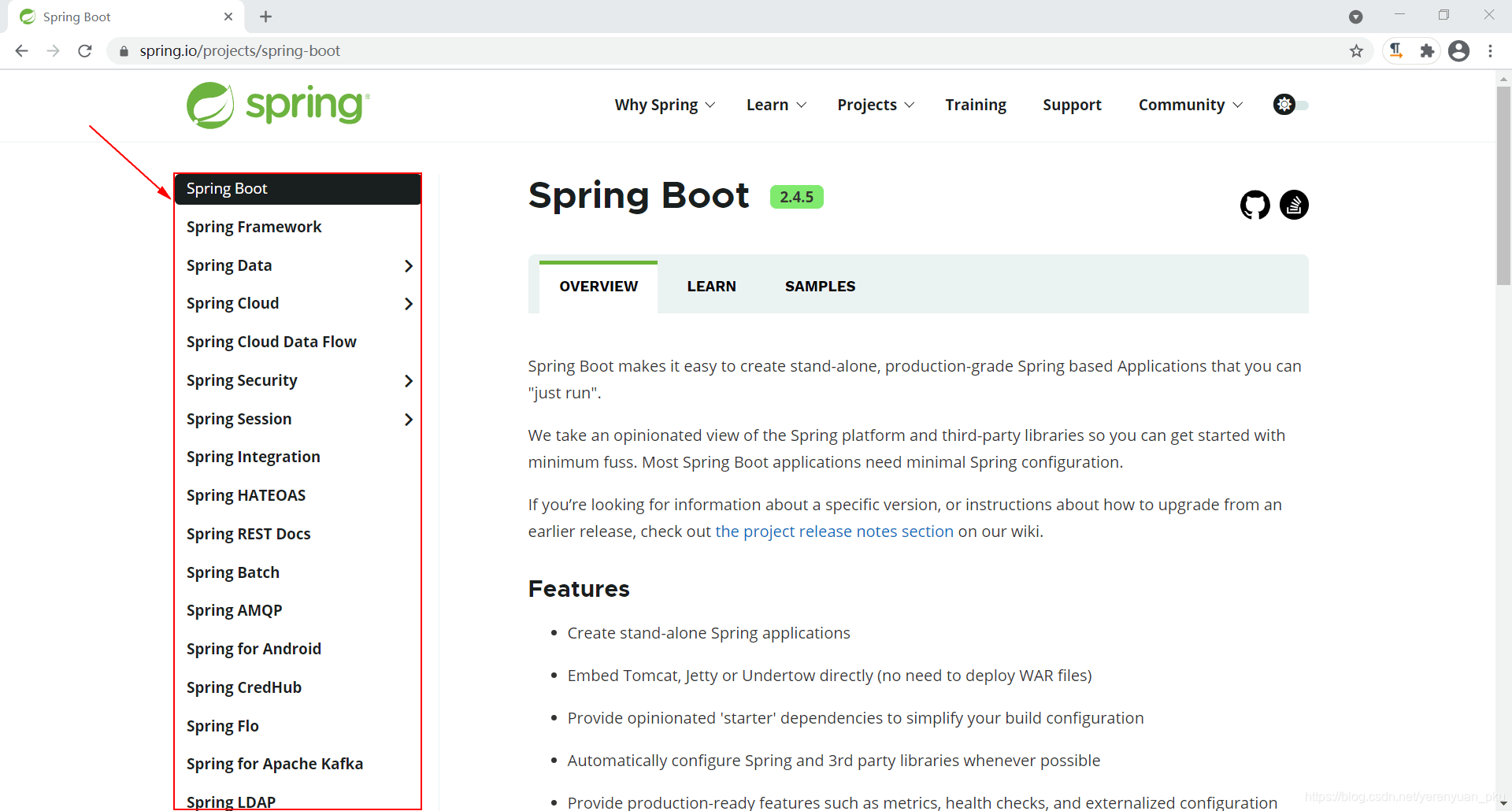This screenshot has width=1512, height=811.
Task: Open Spring CredHub project
Action: (x=243, y=688)
